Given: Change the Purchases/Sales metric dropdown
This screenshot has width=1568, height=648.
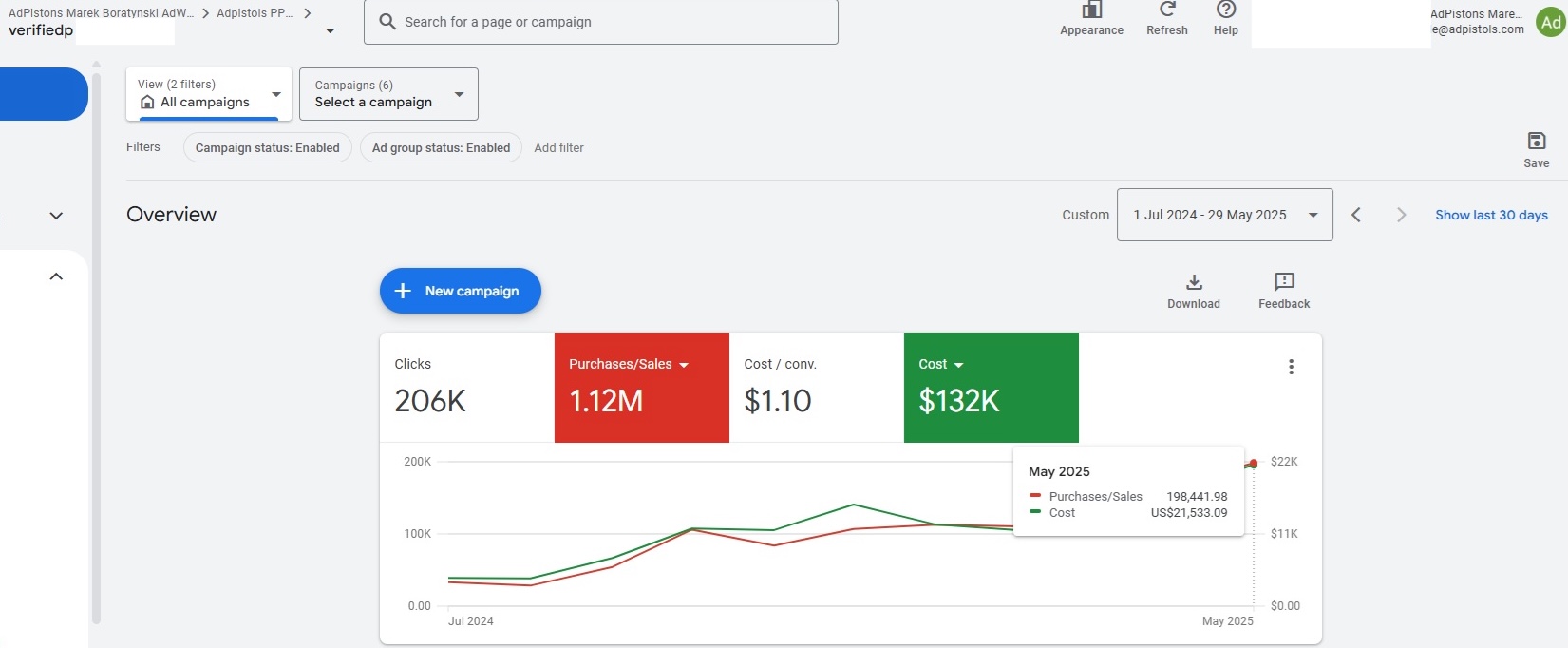Looking at the screenshot, I should (684, 365).
